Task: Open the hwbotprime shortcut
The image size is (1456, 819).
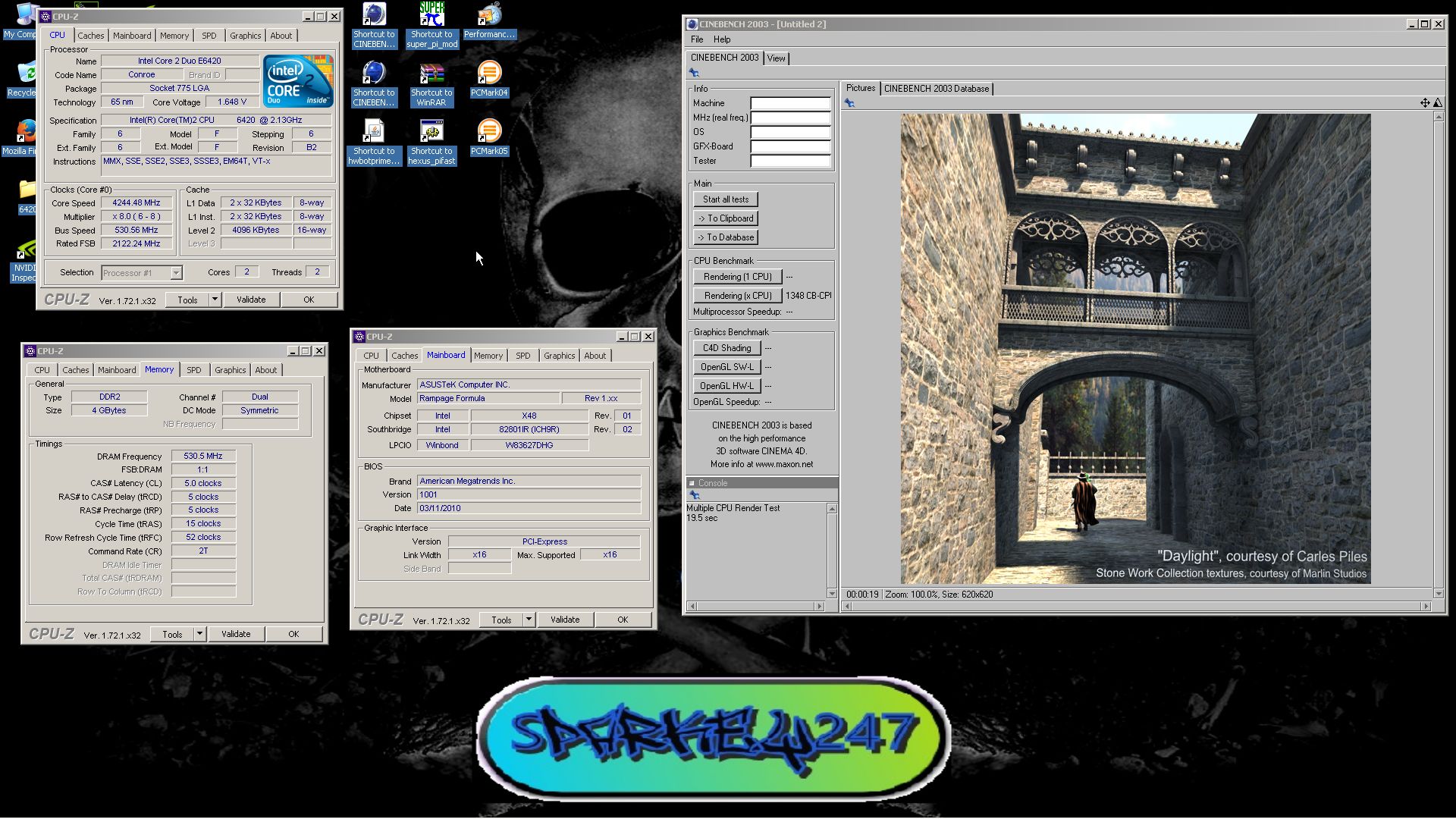Action: pos(374,143)
